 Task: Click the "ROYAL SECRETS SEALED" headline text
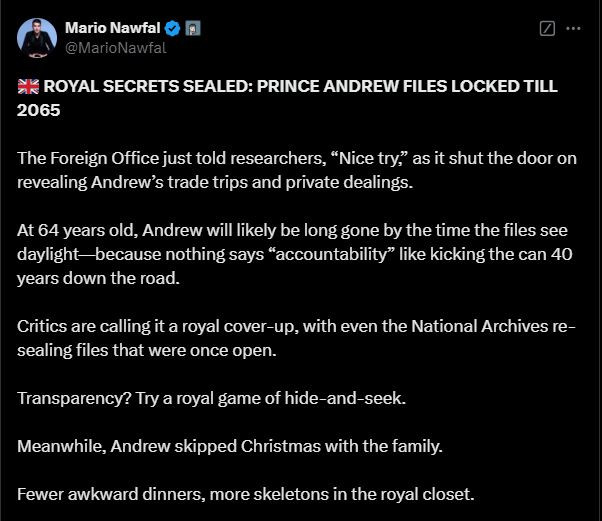tap(145, 87)
